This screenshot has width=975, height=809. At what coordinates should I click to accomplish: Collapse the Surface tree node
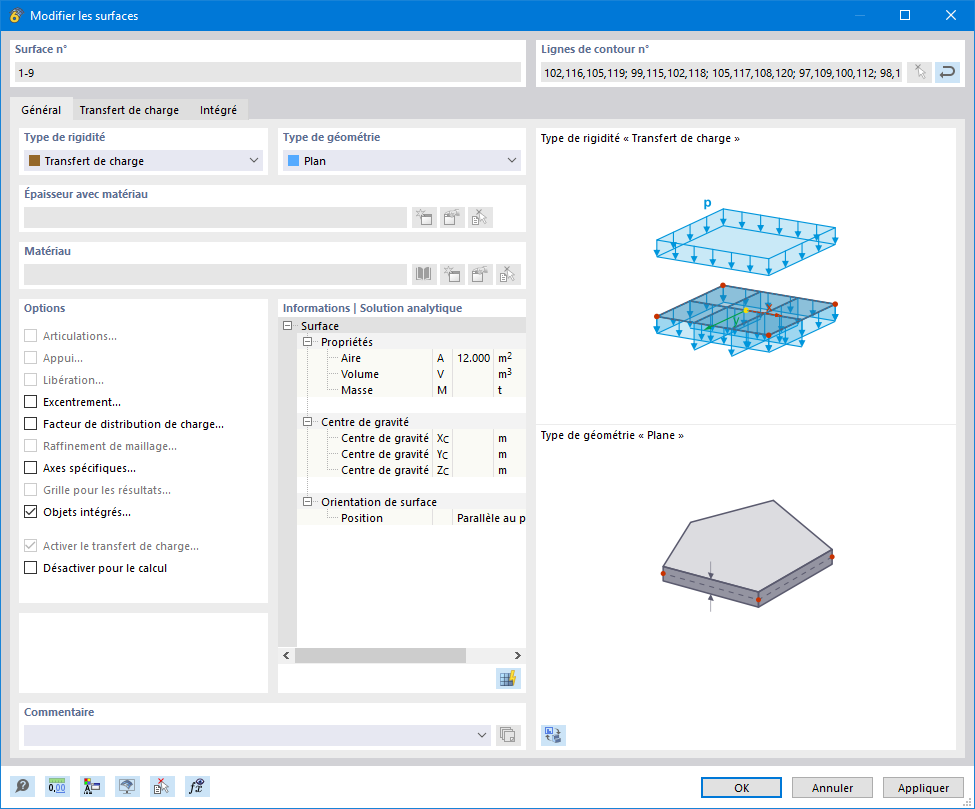tap(287, 326)
